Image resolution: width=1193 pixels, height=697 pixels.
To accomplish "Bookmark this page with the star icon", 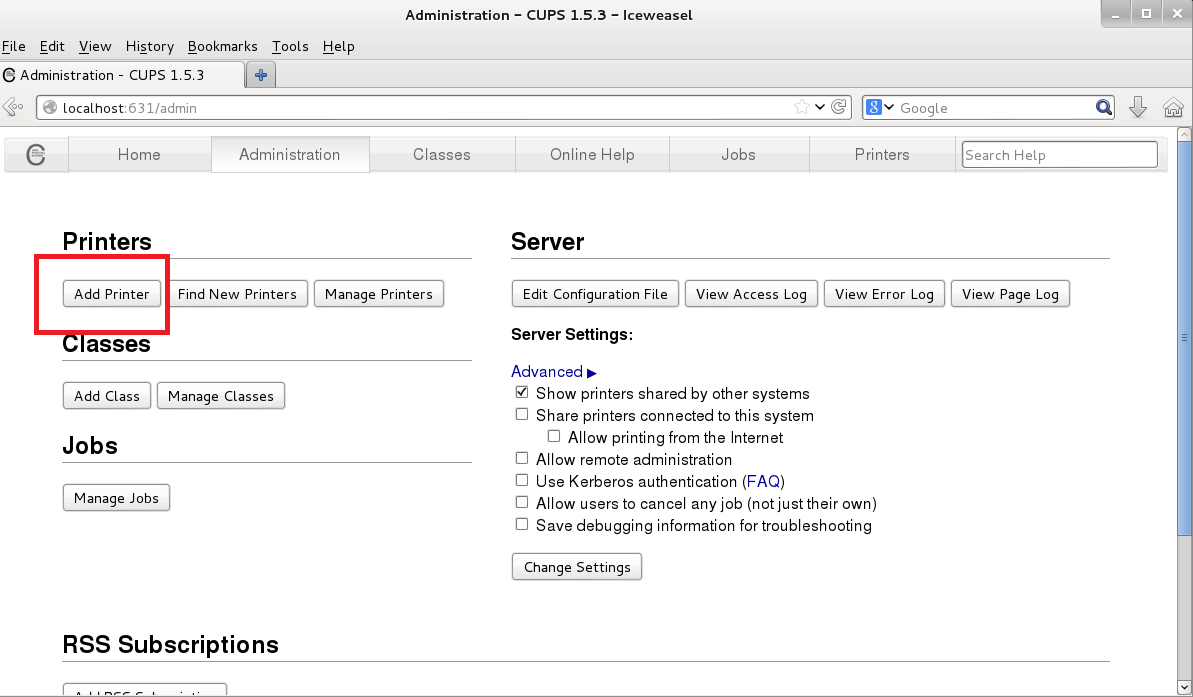I will click(801, 108).
